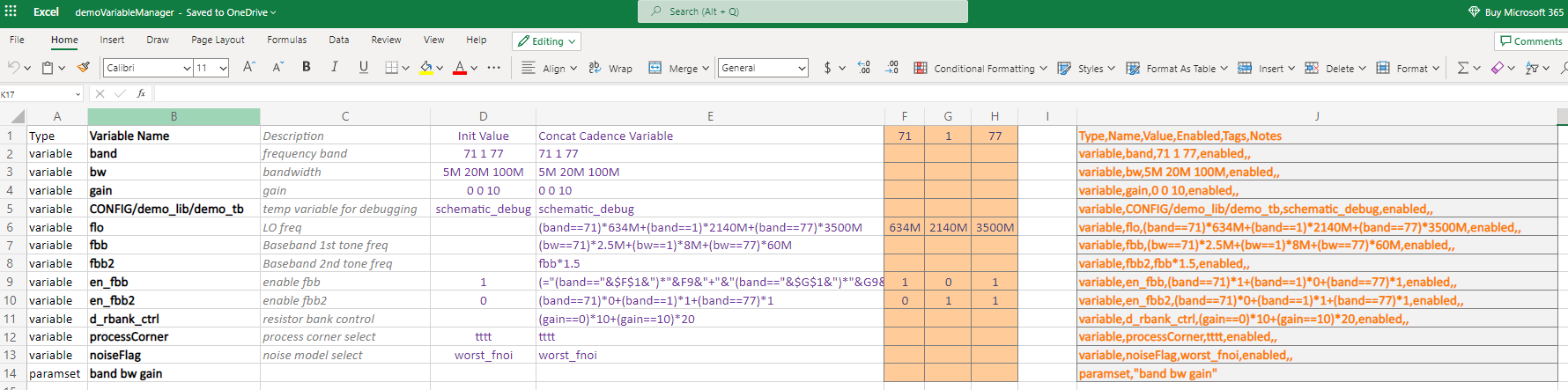This screenshot has height=390, width=1568.
Task: Expand the fill color dropdown arrow
Action: pos(440,68)
